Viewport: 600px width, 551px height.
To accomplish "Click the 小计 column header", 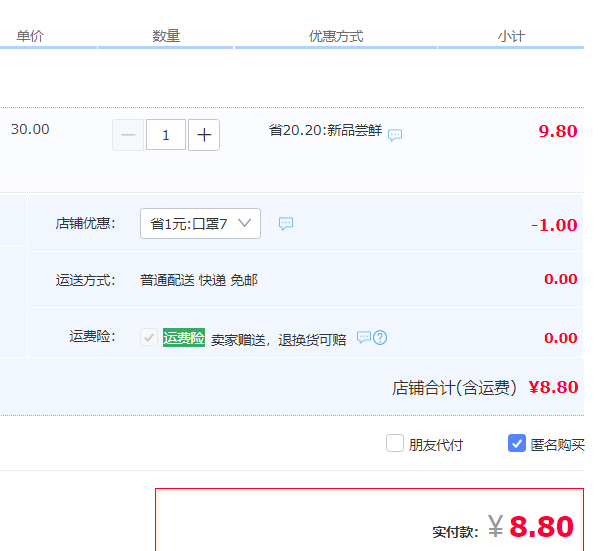I will pyautogui.click(x=511, y=36).
